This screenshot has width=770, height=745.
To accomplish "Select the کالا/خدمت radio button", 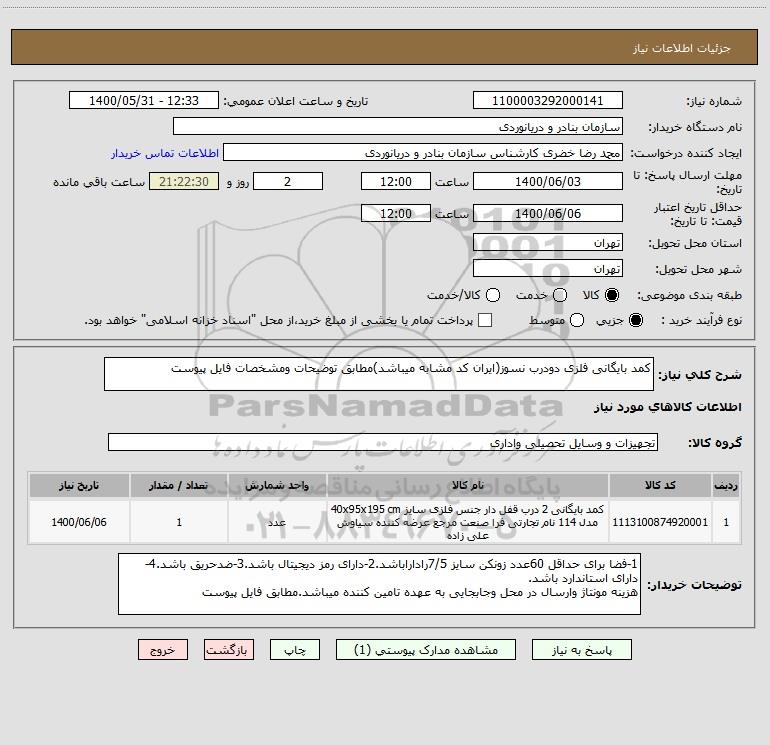I will pos(493,295).
